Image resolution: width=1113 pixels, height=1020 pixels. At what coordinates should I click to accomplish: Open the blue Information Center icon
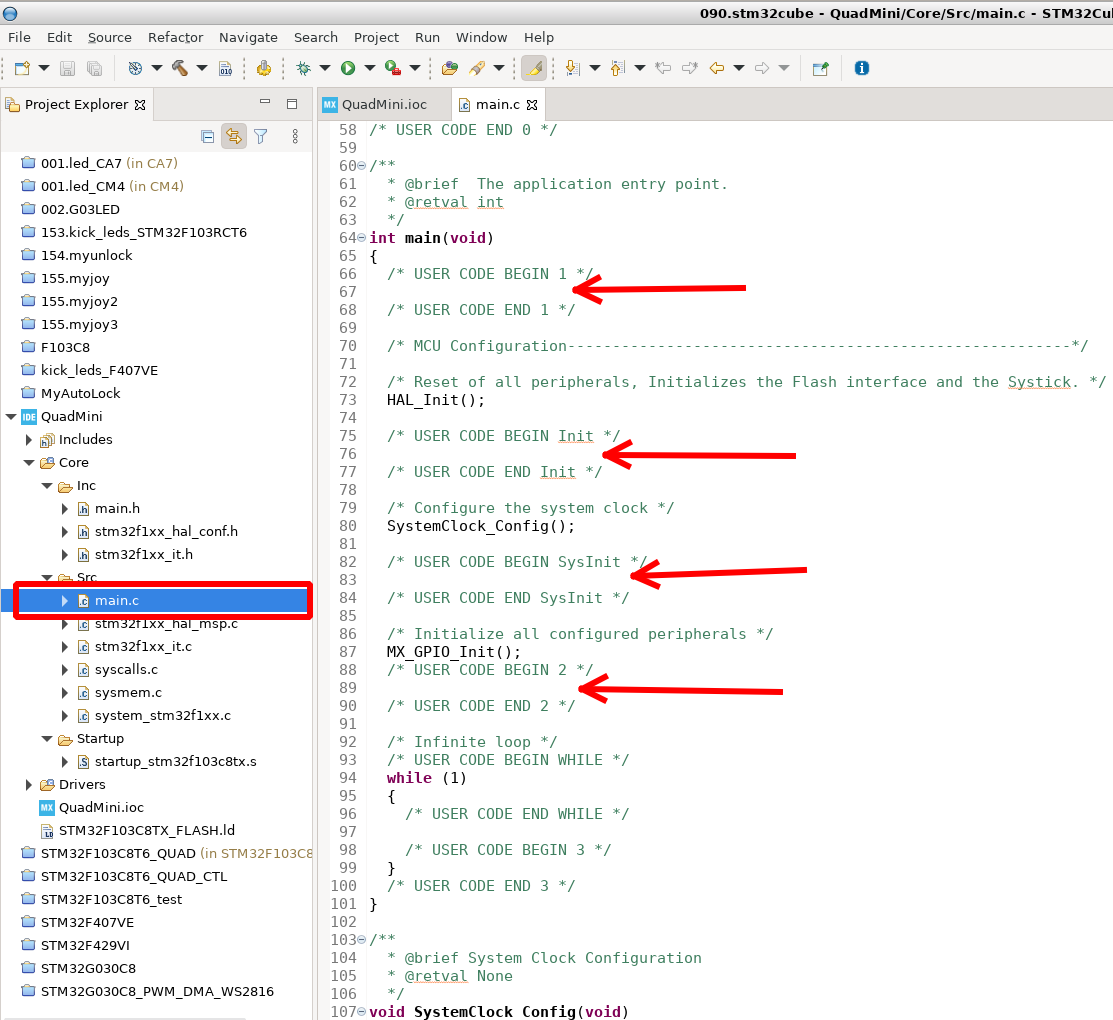[x=862, y=68]
